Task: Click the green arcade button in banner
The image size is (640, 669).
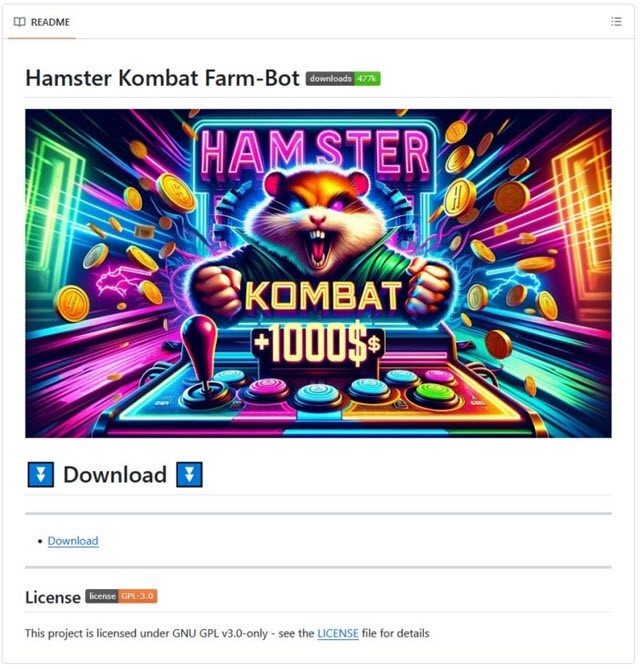Action: pyautogui.click(x=434, y=392)
